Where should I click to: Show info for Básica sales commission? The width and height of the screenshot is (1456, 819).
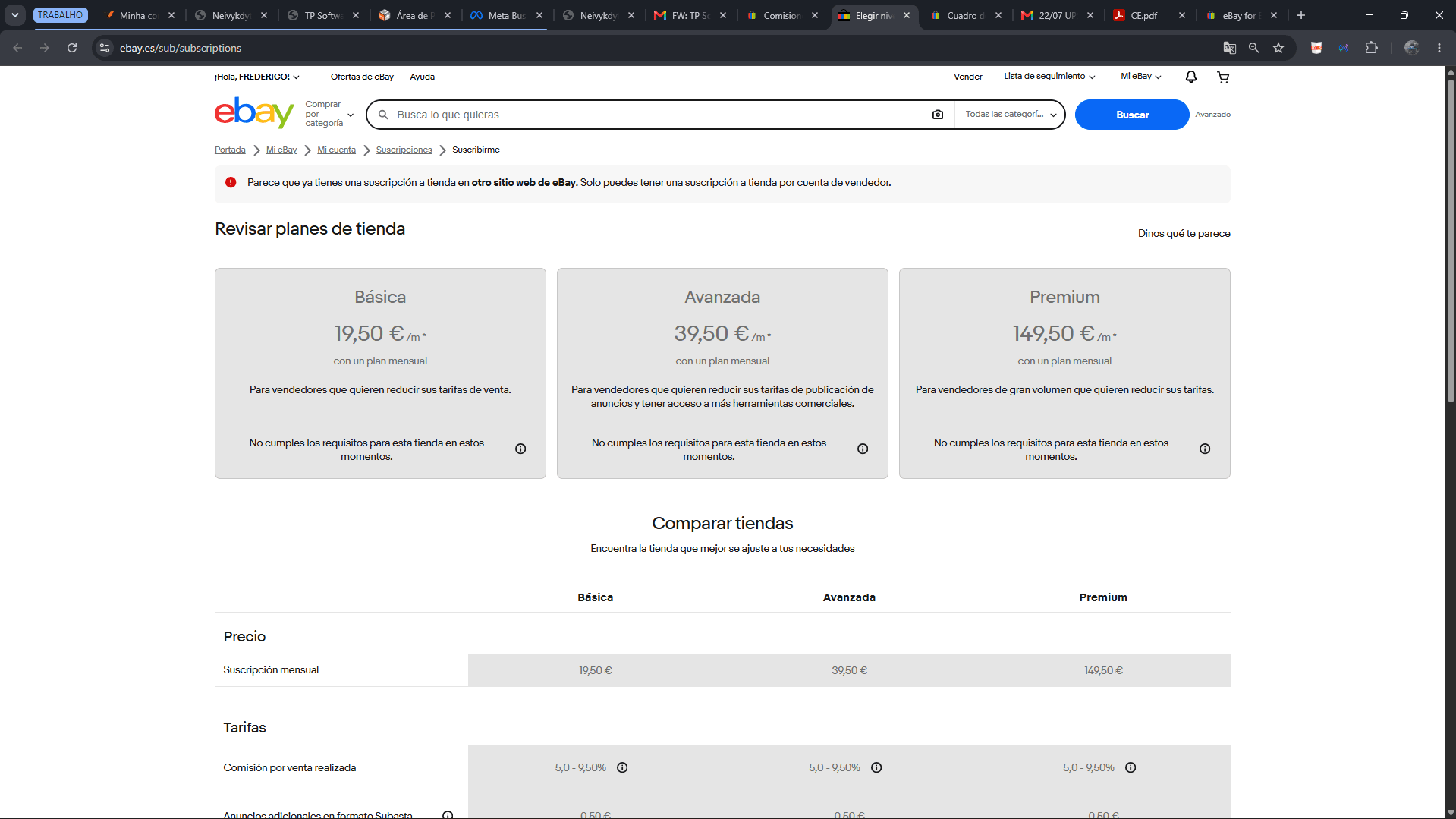(622, 768)
